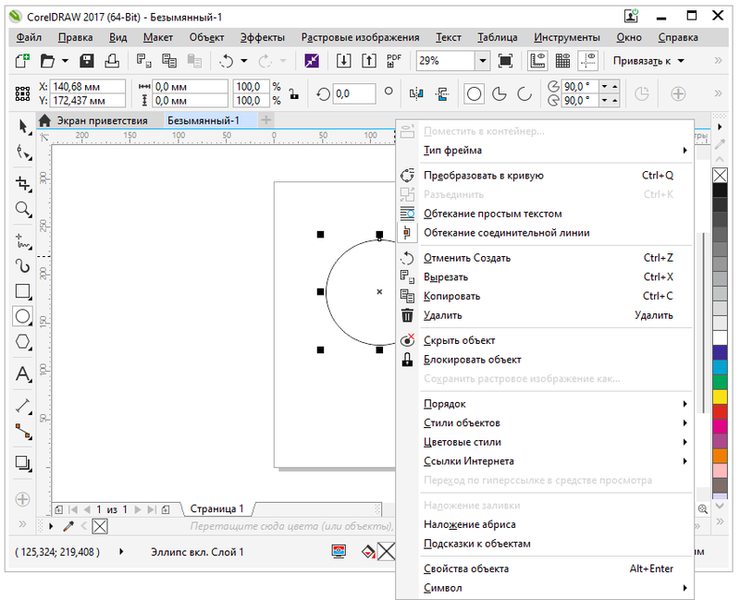This screenshot has width=740, height=600.
Task: Click the Publish to PDF icon
Action: coord(394,61)
